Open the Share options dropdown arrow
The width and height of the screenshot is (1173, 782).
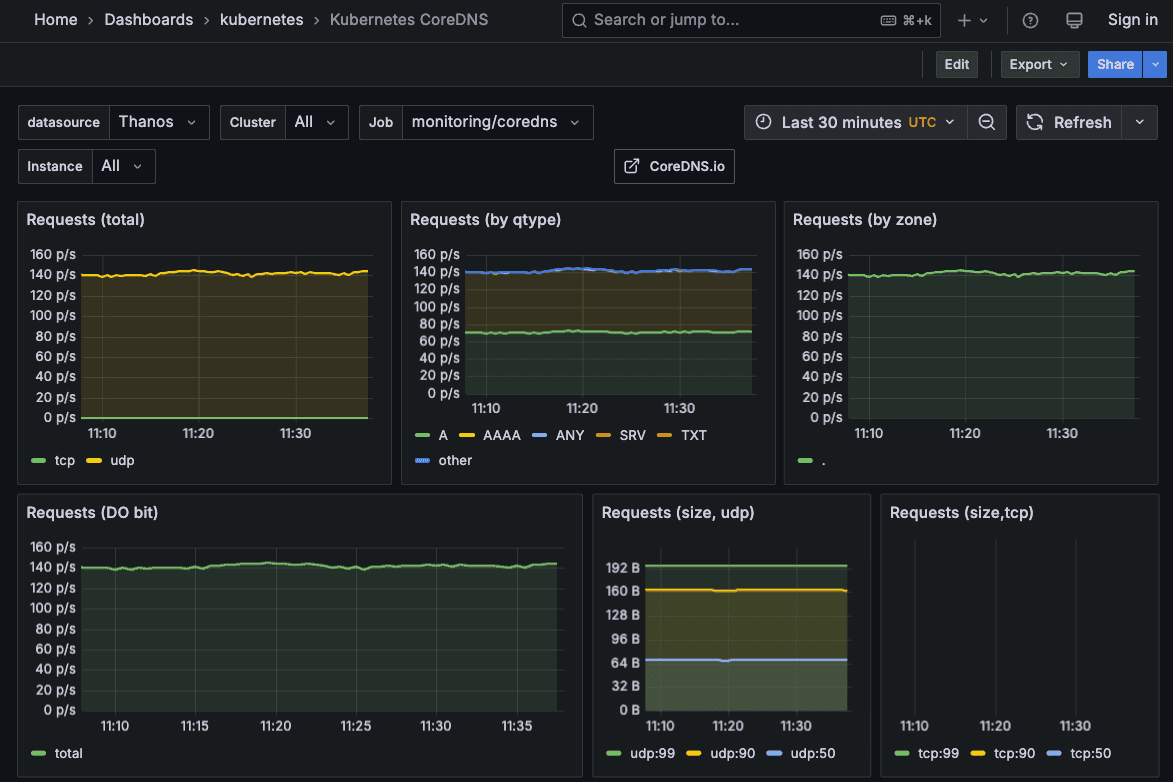click(1155, 64)
